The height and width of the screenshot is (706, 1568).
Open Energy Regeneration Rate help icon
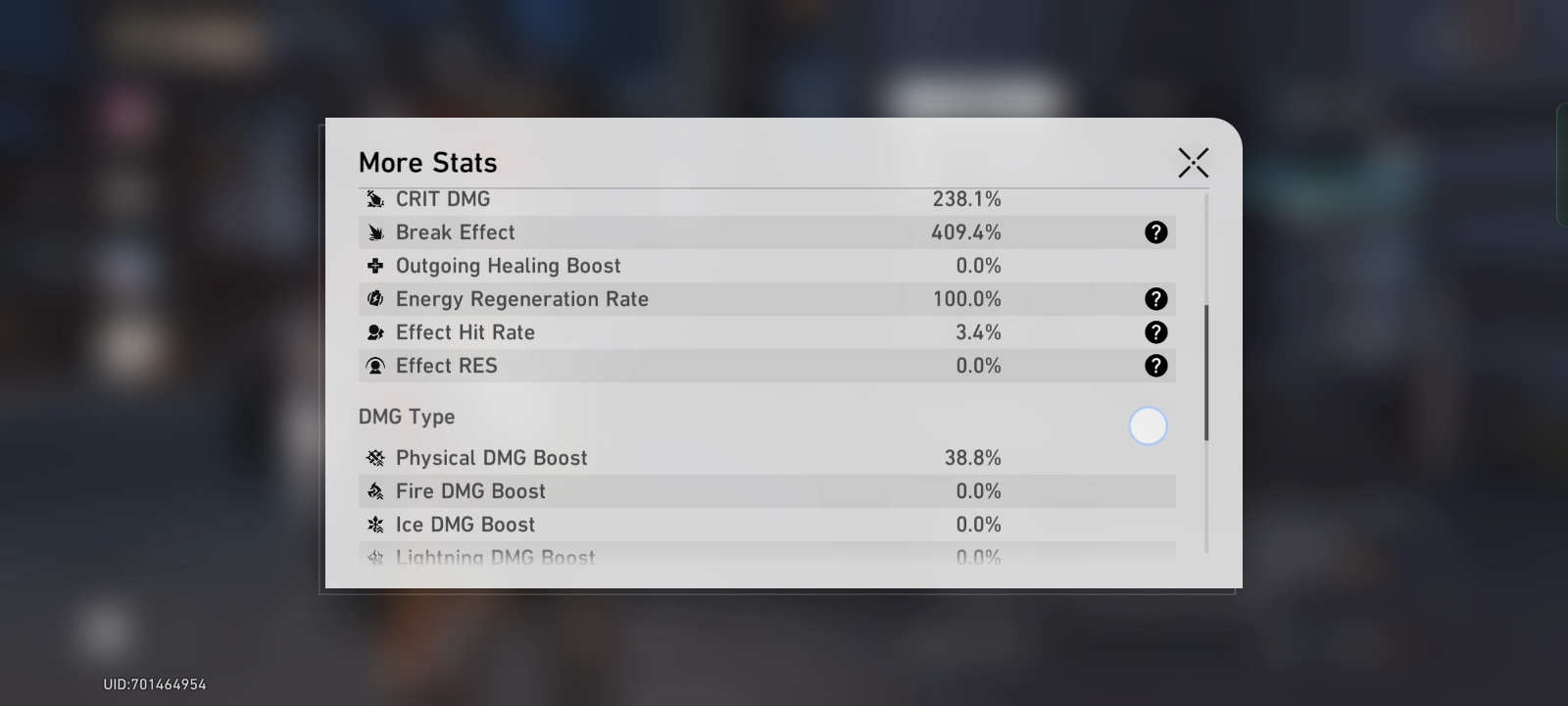click(x=1155, y=299)
